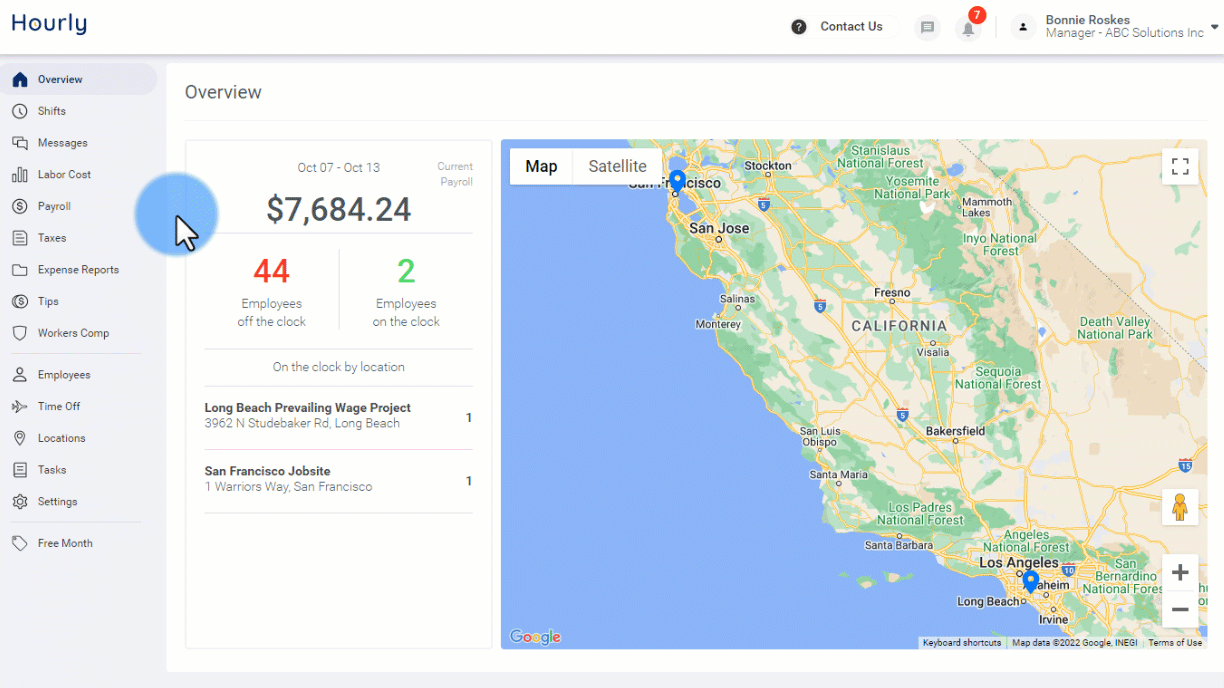Click the Time Off airplane icon
This screenshot has width=1224, height=688.
[19, 406]
